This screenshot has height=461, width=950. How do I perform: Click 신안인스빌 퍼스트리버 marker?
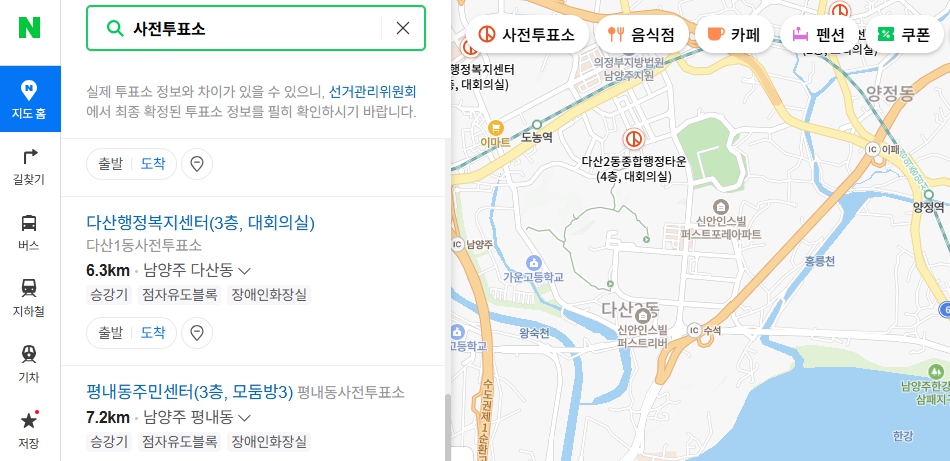point(642,316)
